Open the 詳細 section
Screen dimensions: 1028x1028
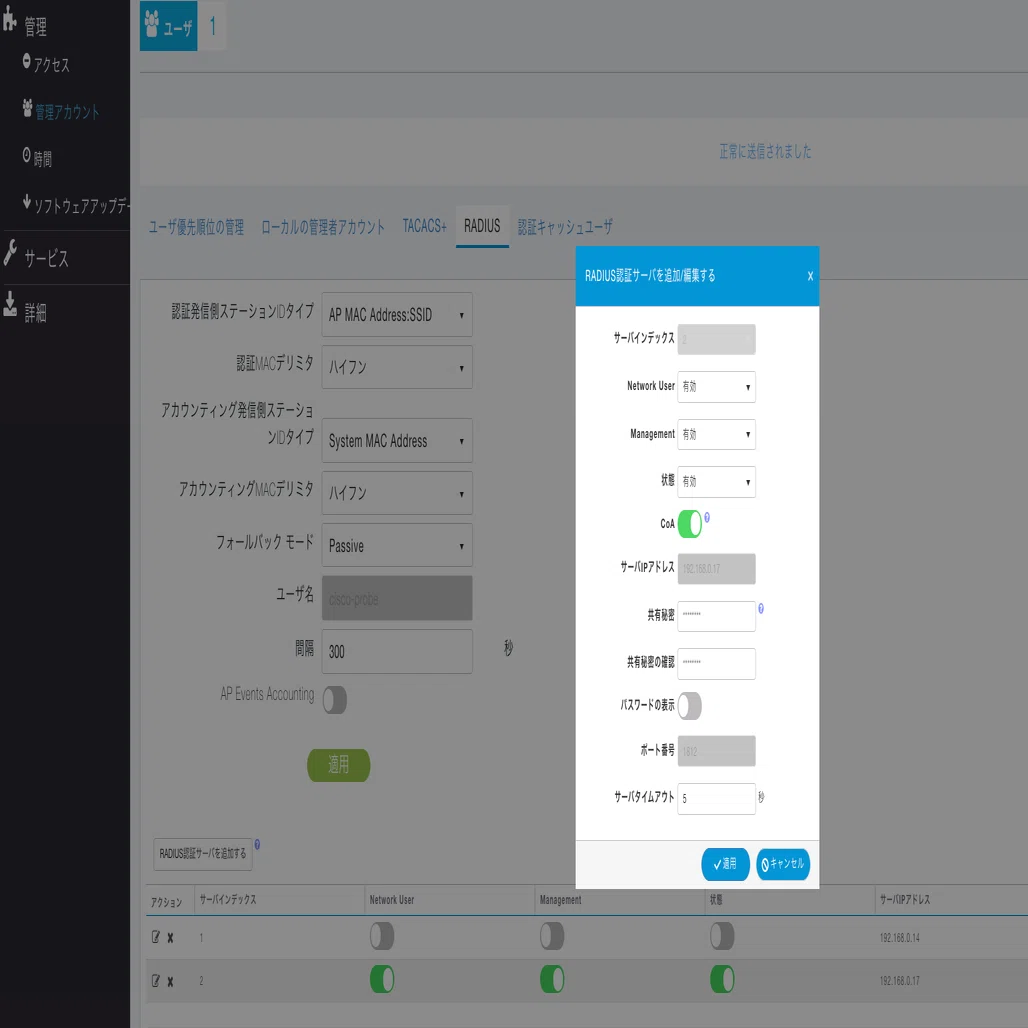[25, 311]
